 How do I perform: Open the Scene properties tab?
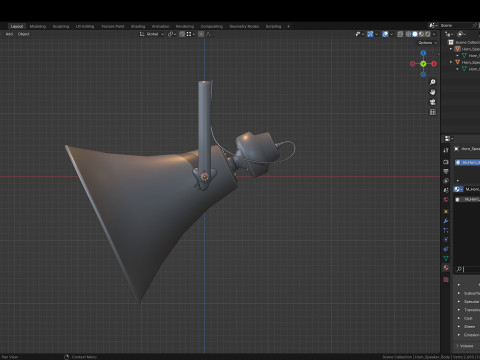pos(446,190)
